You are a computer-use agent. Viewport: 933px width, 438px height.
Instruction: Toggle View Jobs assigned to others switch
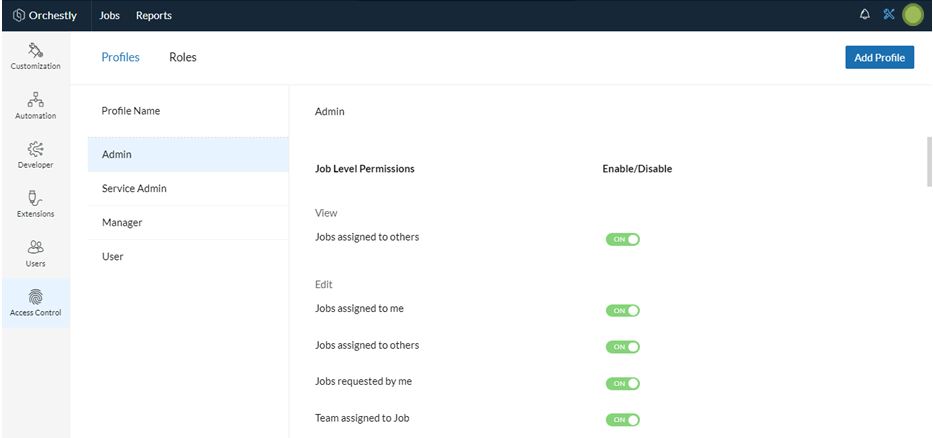[x=622, y=239]
